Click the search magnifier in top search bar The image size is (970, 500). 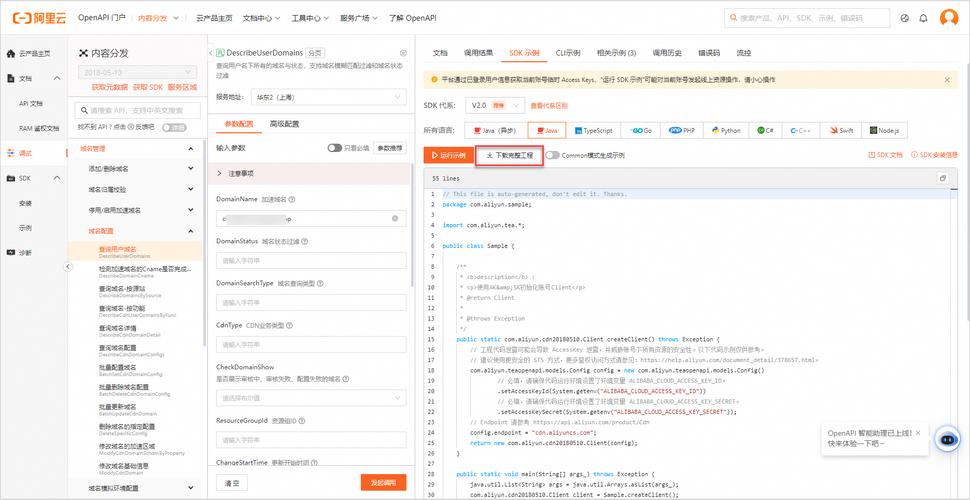pos(734,19)
